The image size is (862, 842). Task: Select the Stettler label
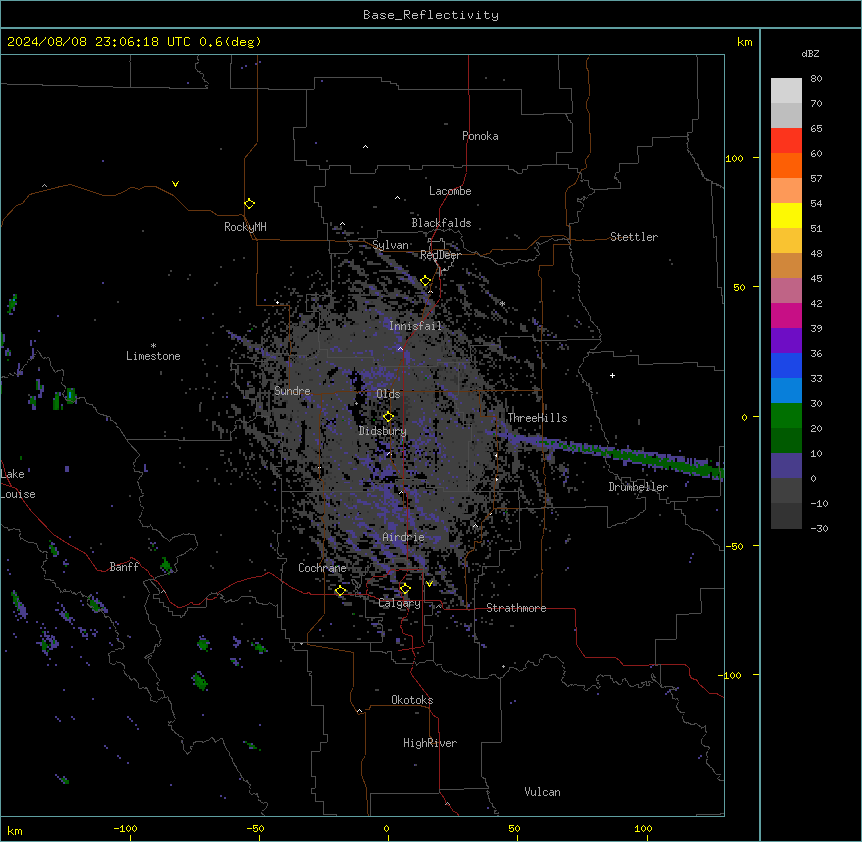pyautogui.click(x=634, y=237)
